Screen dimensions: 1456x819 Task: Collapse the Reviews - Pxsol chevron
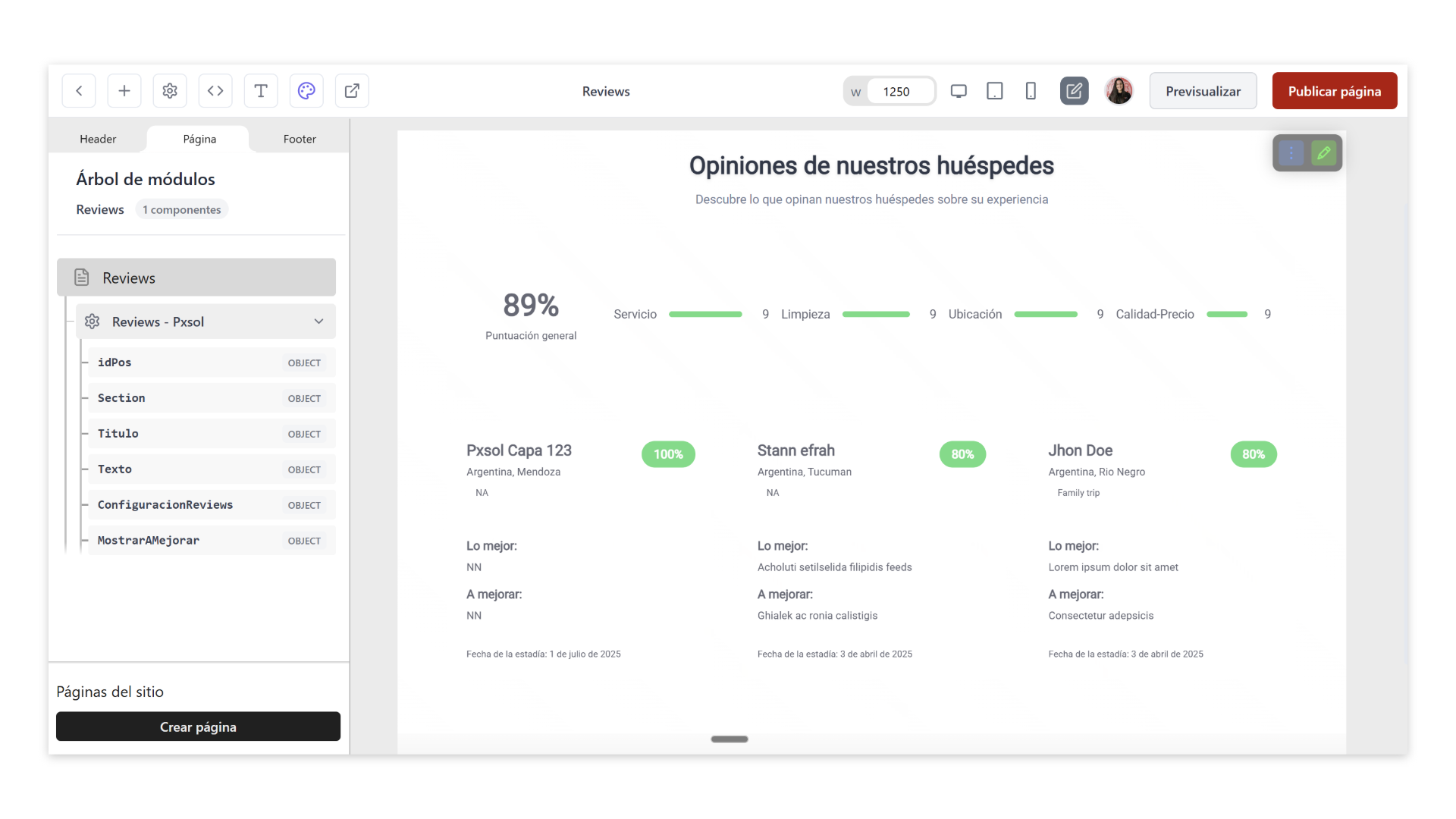point(318,322)
